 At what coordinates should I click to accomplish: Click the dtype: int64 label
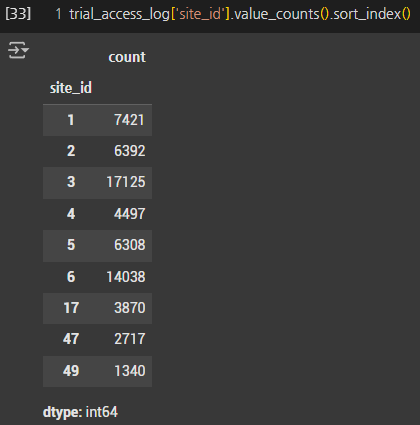pyautogui.click(x=80, y=412)
